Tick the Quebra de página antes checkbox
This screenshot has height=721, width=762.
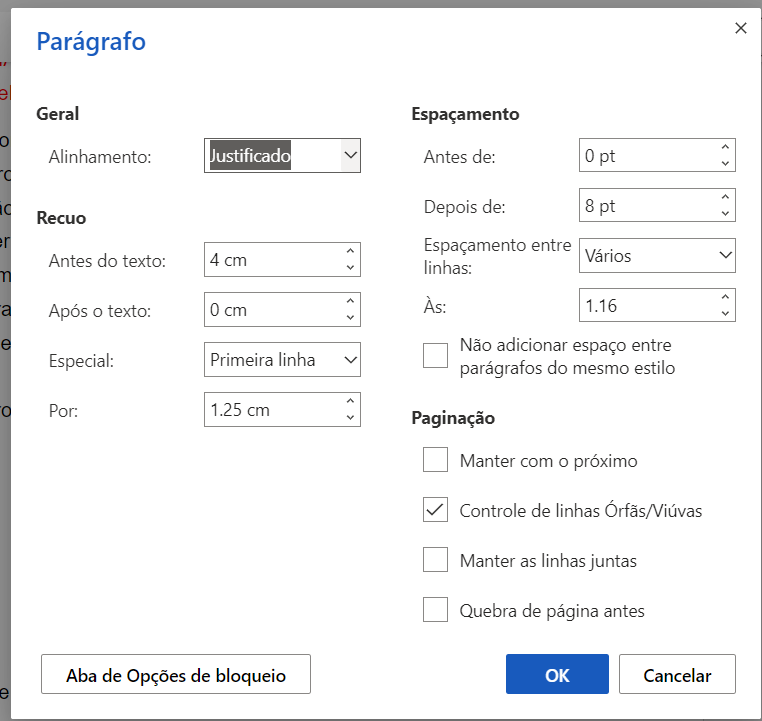point(435,610)
